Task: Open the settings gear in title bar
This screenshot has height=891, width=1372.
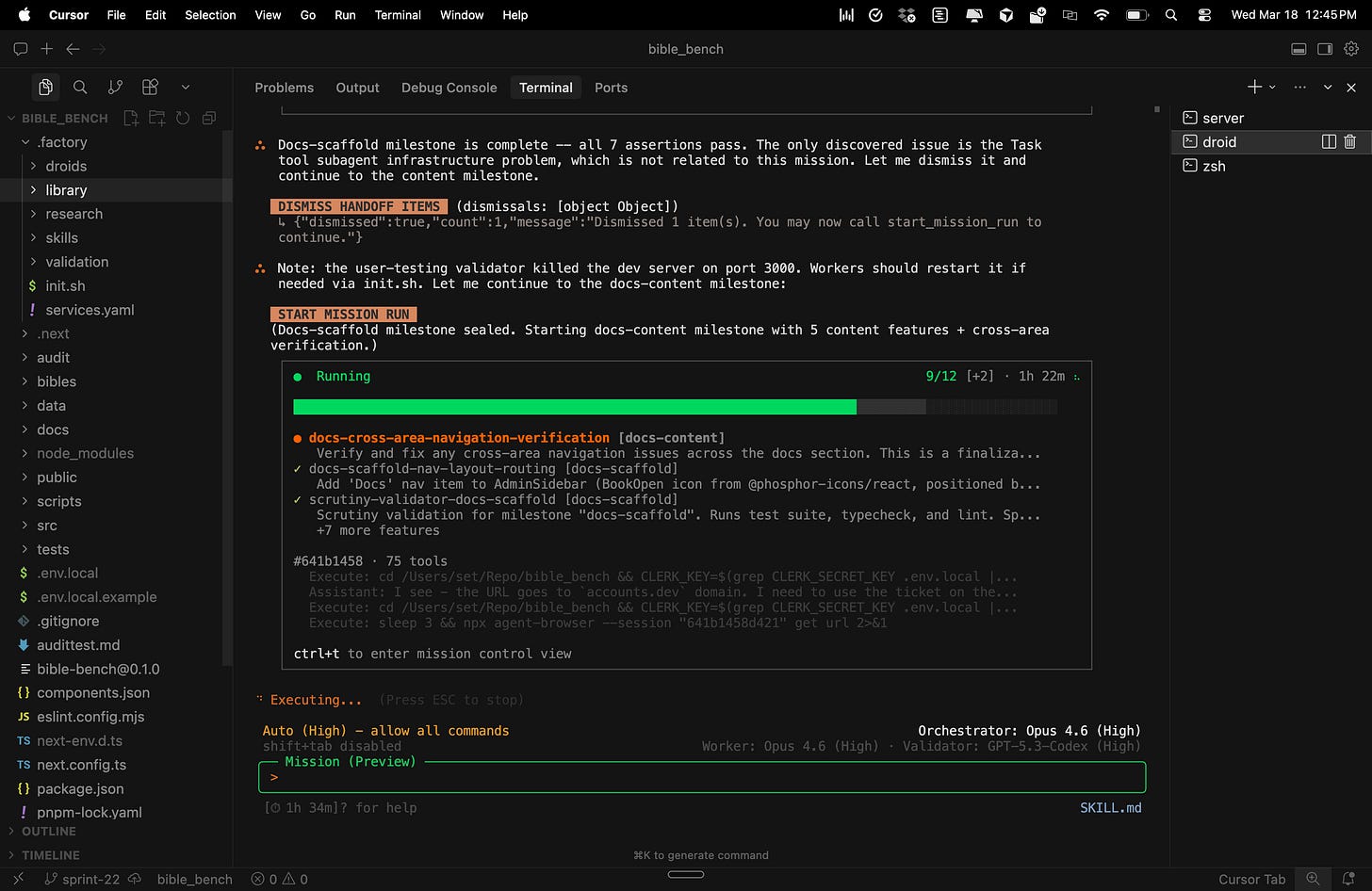Action: coord(1351,49)
